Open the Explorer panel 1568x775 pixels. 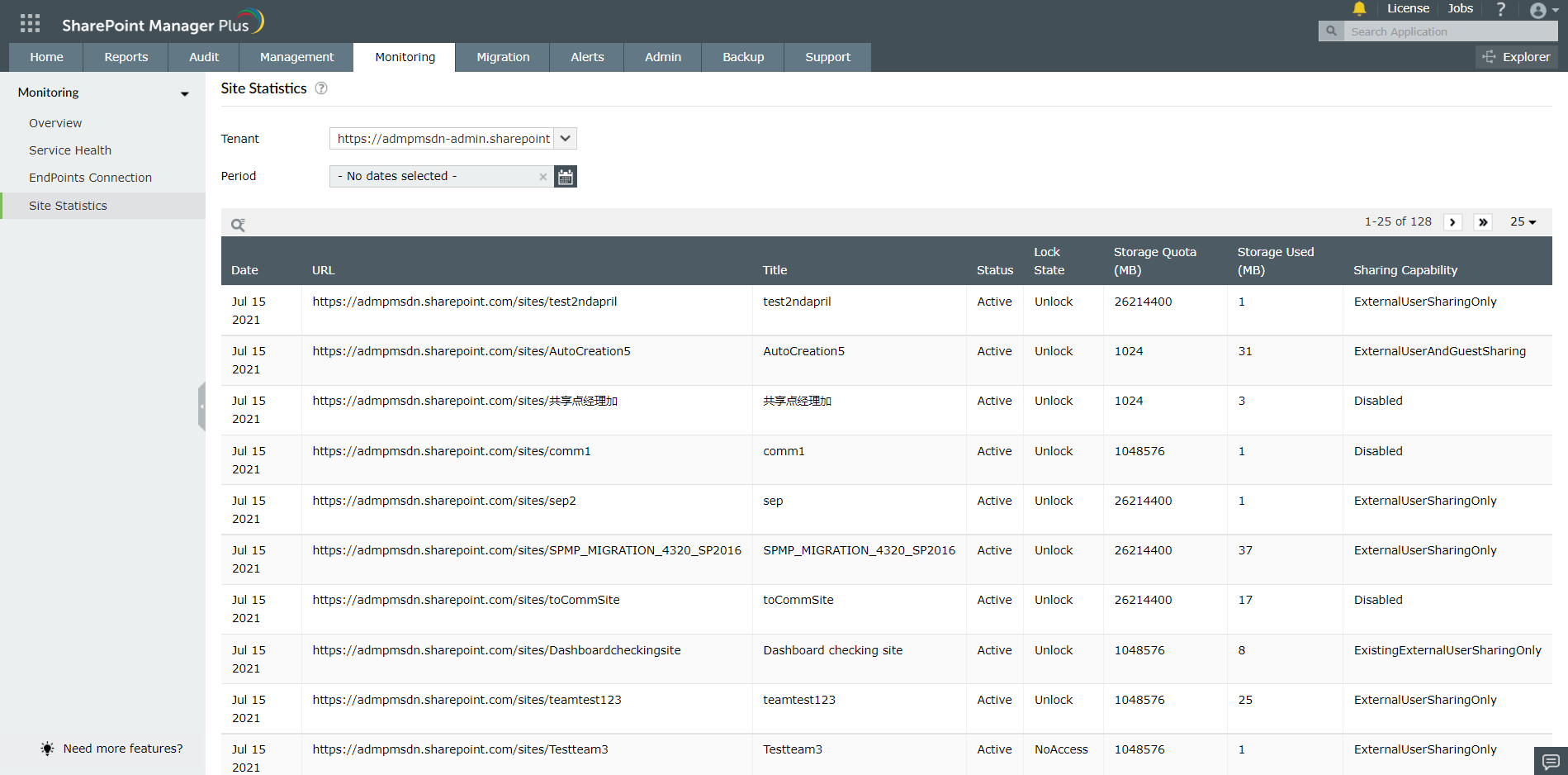point(1516,56)
